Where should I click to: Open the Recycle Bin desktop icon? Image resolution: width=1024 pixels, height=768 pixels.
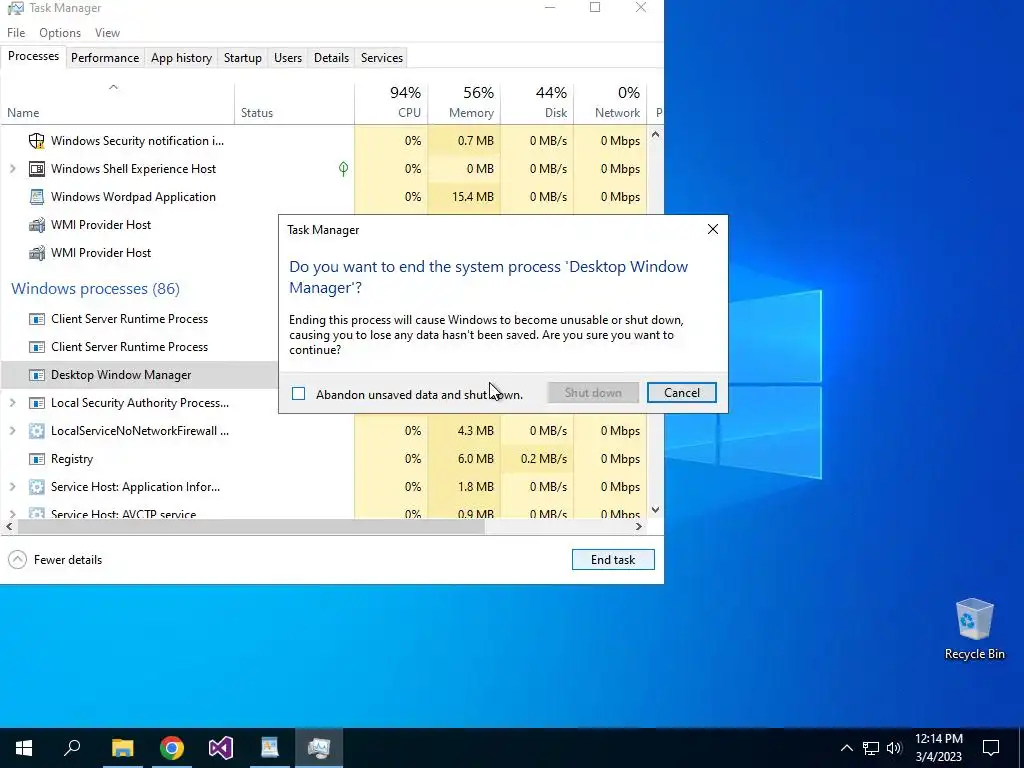point(974,629)
